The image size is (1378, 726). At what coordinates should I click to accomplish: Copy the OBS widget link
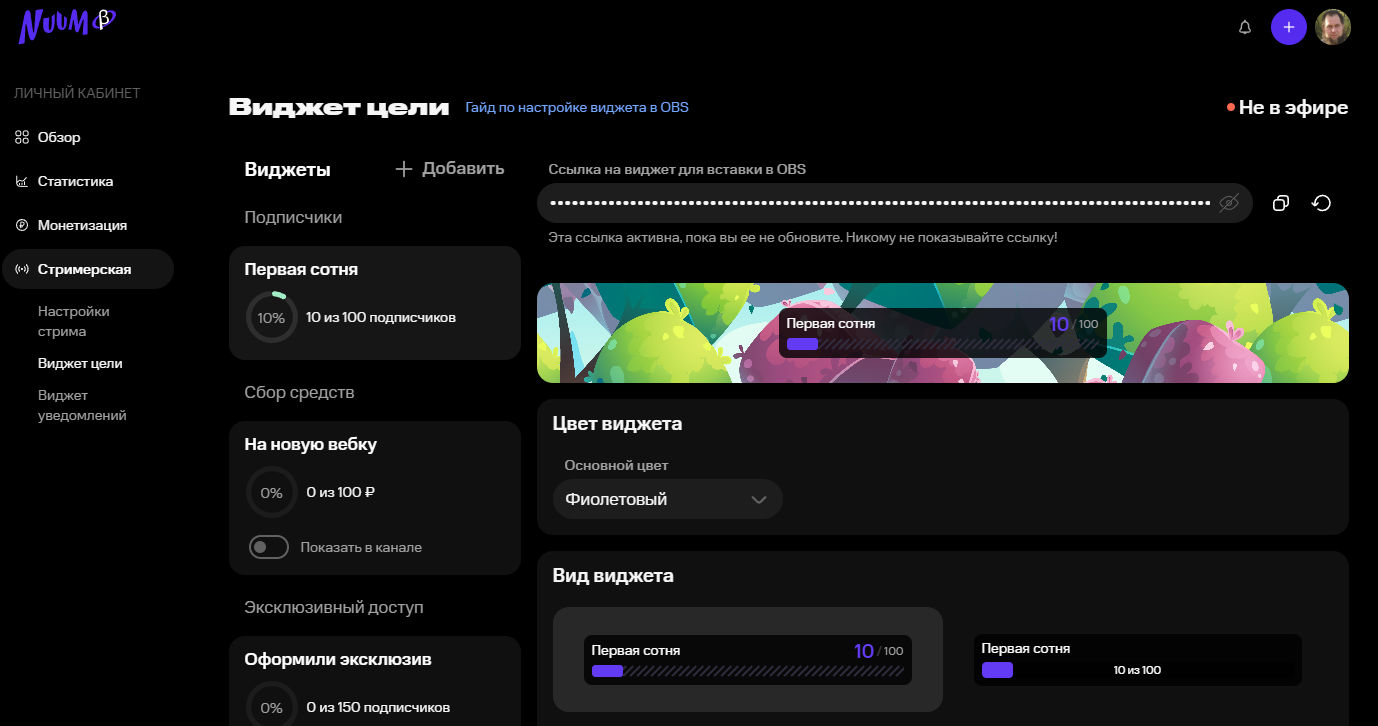click(1280, 203)
